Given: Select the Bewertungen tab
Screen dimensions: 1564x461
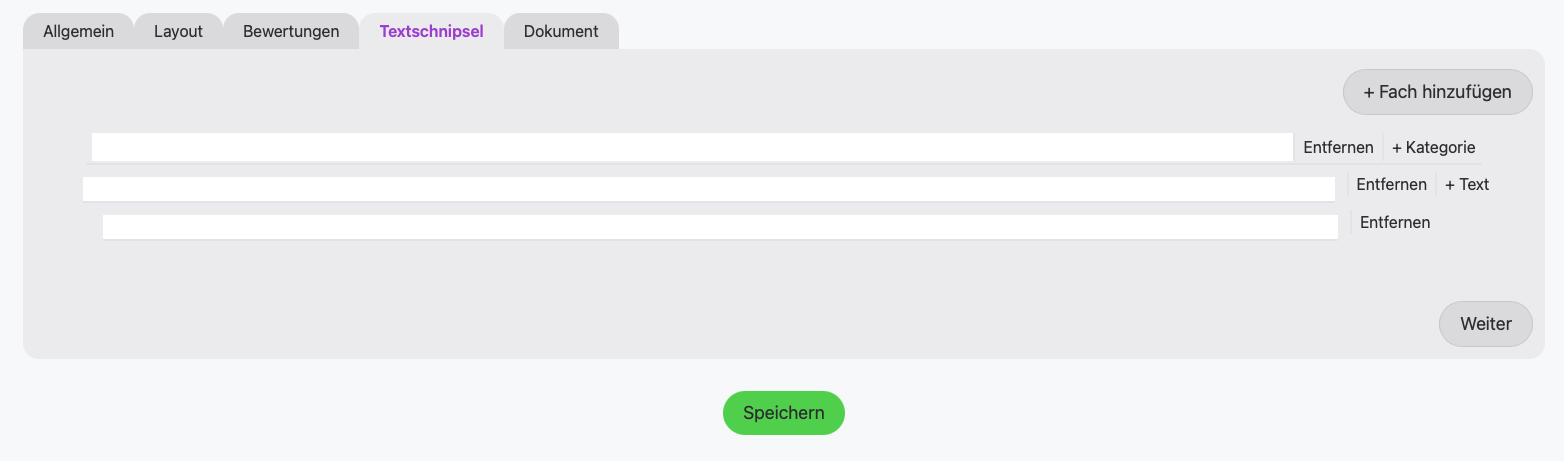Looking at the screenshot, I should [x=291, y=31].
